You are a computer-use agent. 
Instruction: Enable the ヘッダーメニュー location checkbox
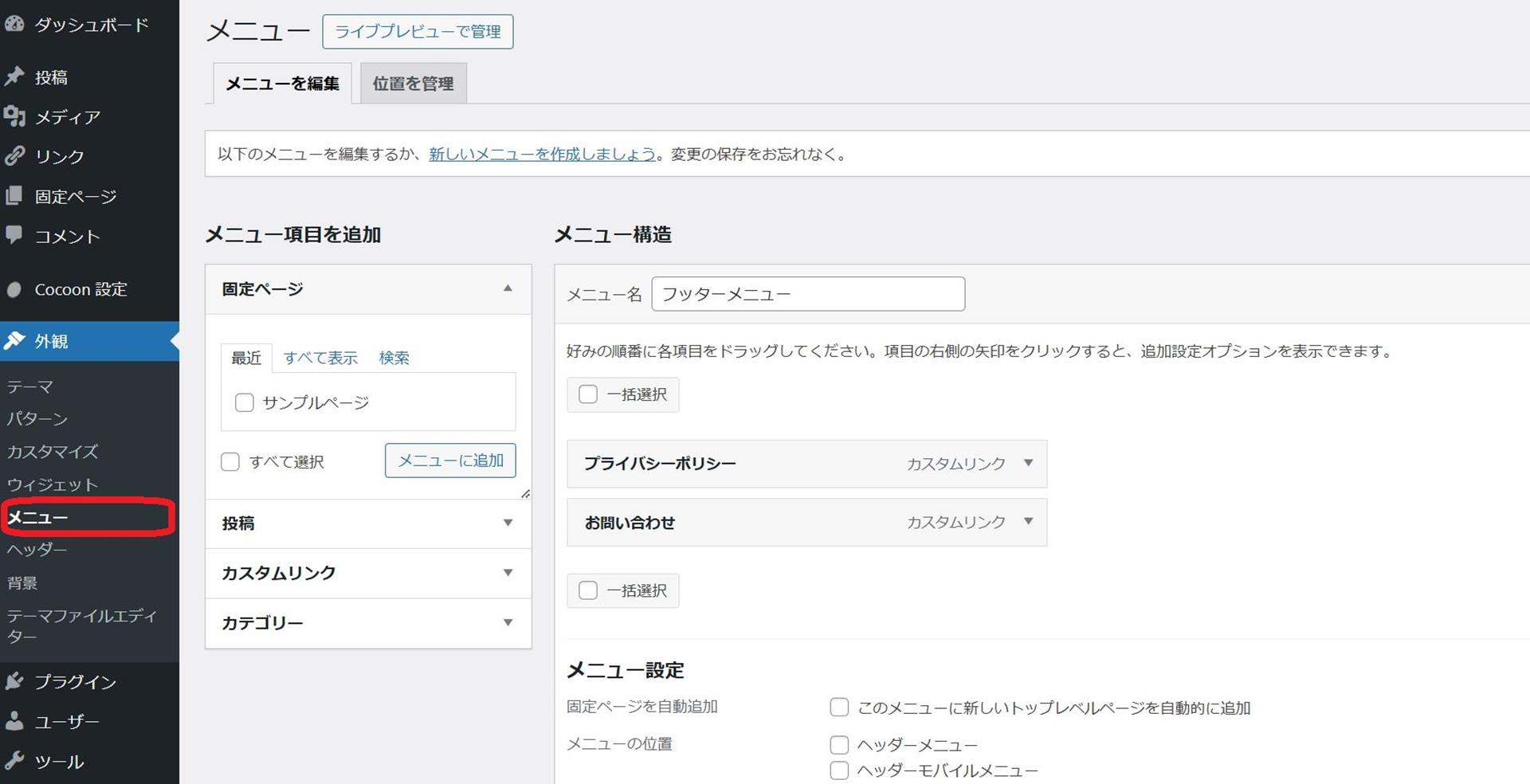click(839, 745)
